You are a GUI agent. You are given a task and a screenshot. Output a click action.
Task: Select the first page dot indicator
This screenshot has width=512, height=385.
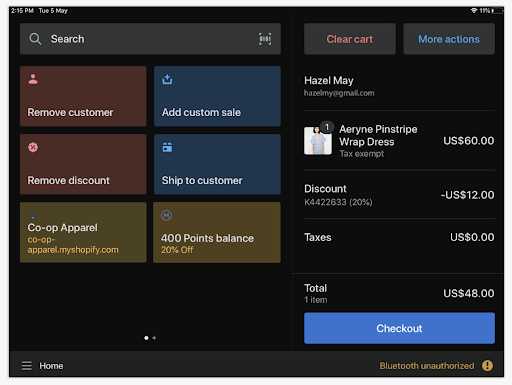(146, 338)
